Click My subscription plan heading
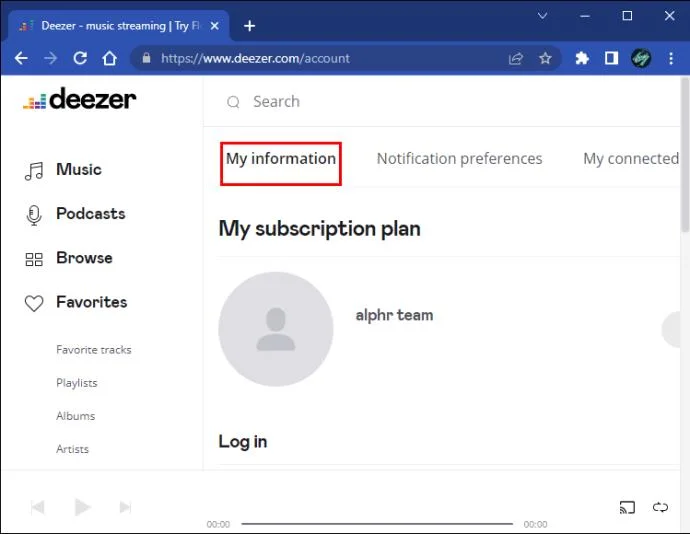Viewport: 690px width, 534px height. click(320, 229)
